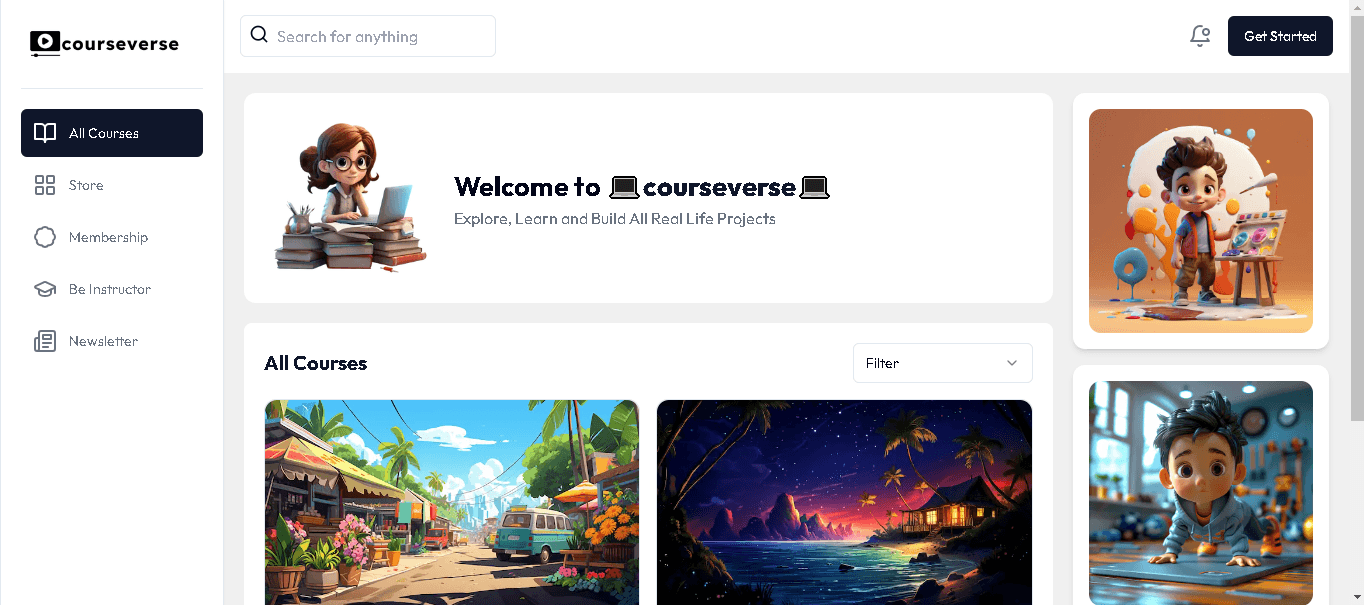Viewport: 1364px width, 605px height.
Task: Open the Membership sidebar item
Action: click(x=112, y=237)
